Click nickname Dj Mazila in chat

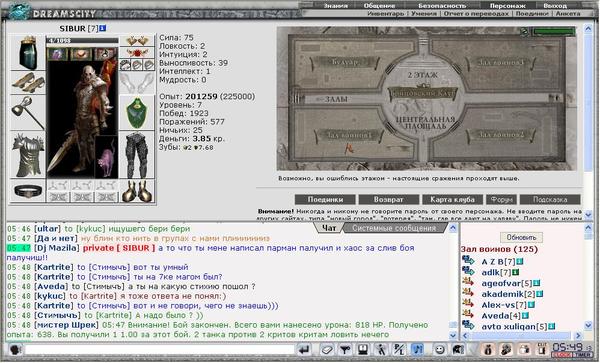coord(57,248)
